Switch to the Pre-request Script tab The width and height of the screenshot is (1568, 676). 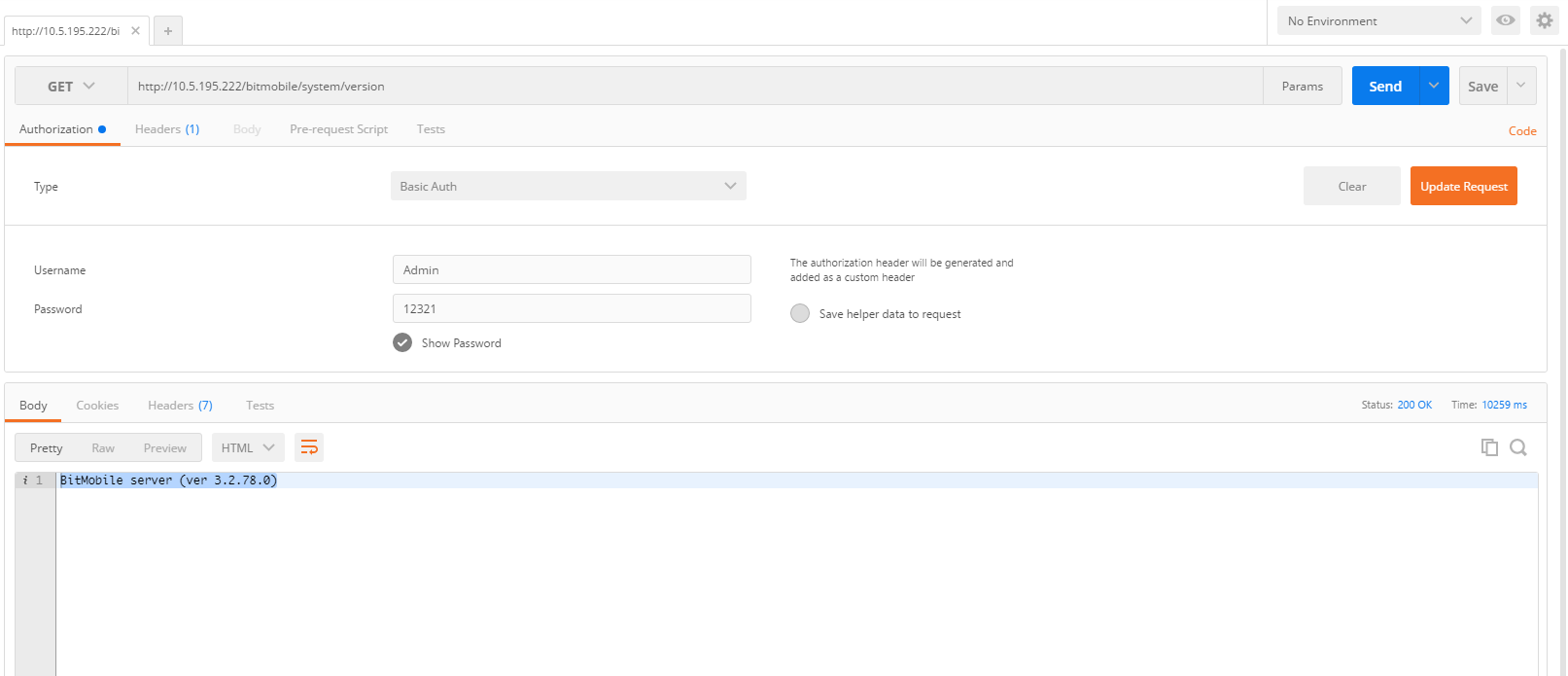point(338,129)
